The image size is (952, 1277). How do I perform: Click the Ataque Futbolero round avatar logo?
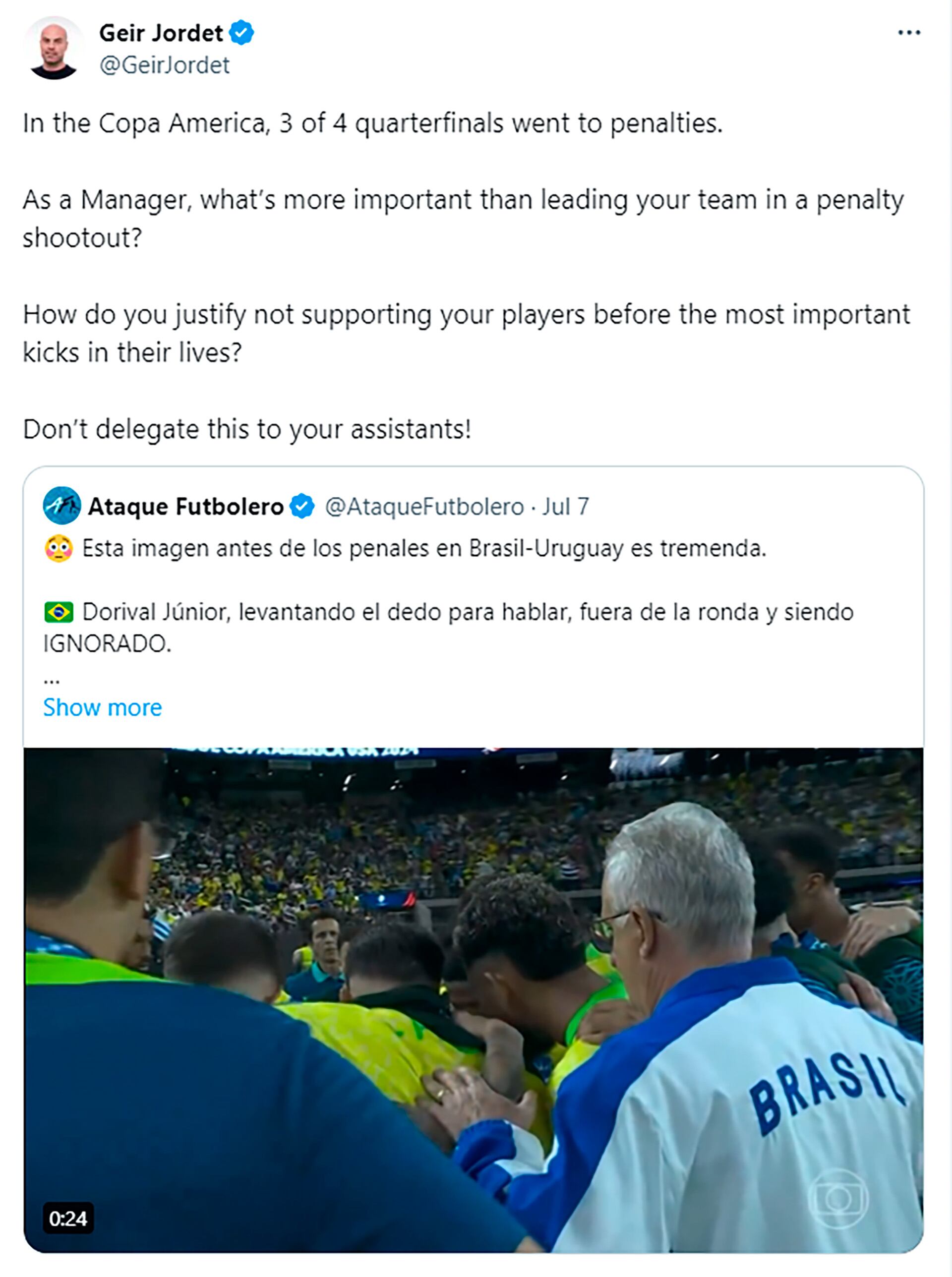[x=61, y=506]
